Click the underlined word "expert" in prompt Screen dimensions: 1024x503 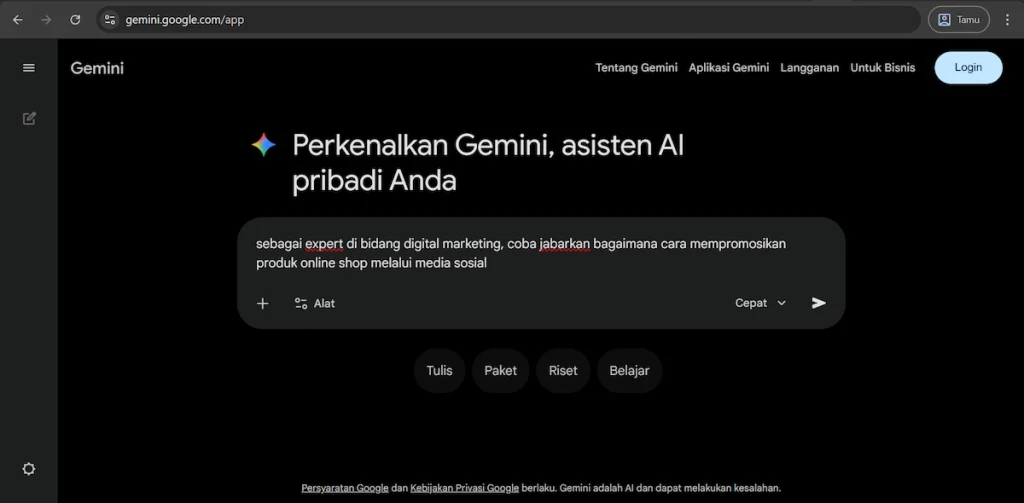coord(324,244)
